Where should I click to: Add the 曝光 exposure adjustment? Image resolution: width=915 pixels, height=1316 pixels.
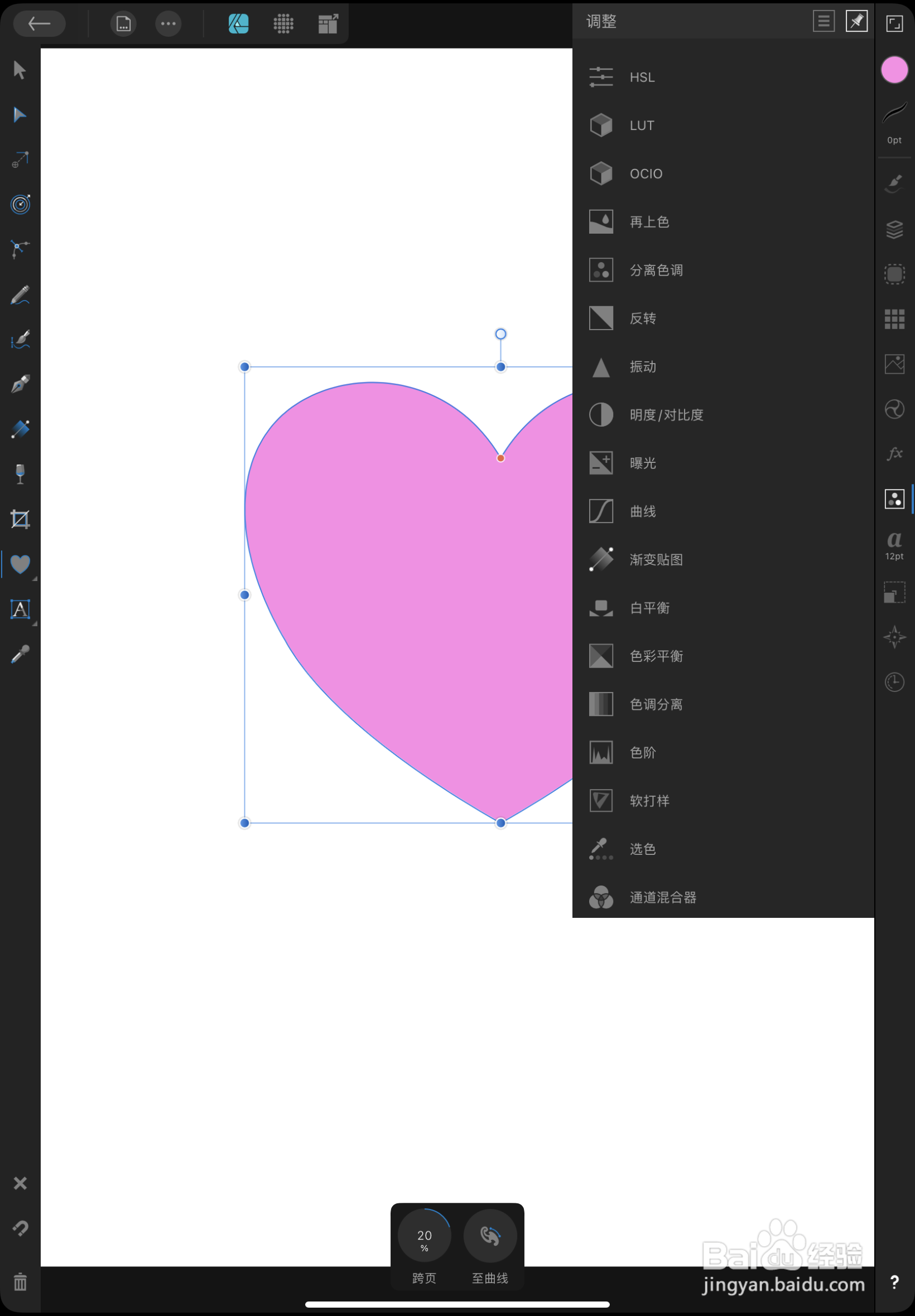tap(723, 462)
